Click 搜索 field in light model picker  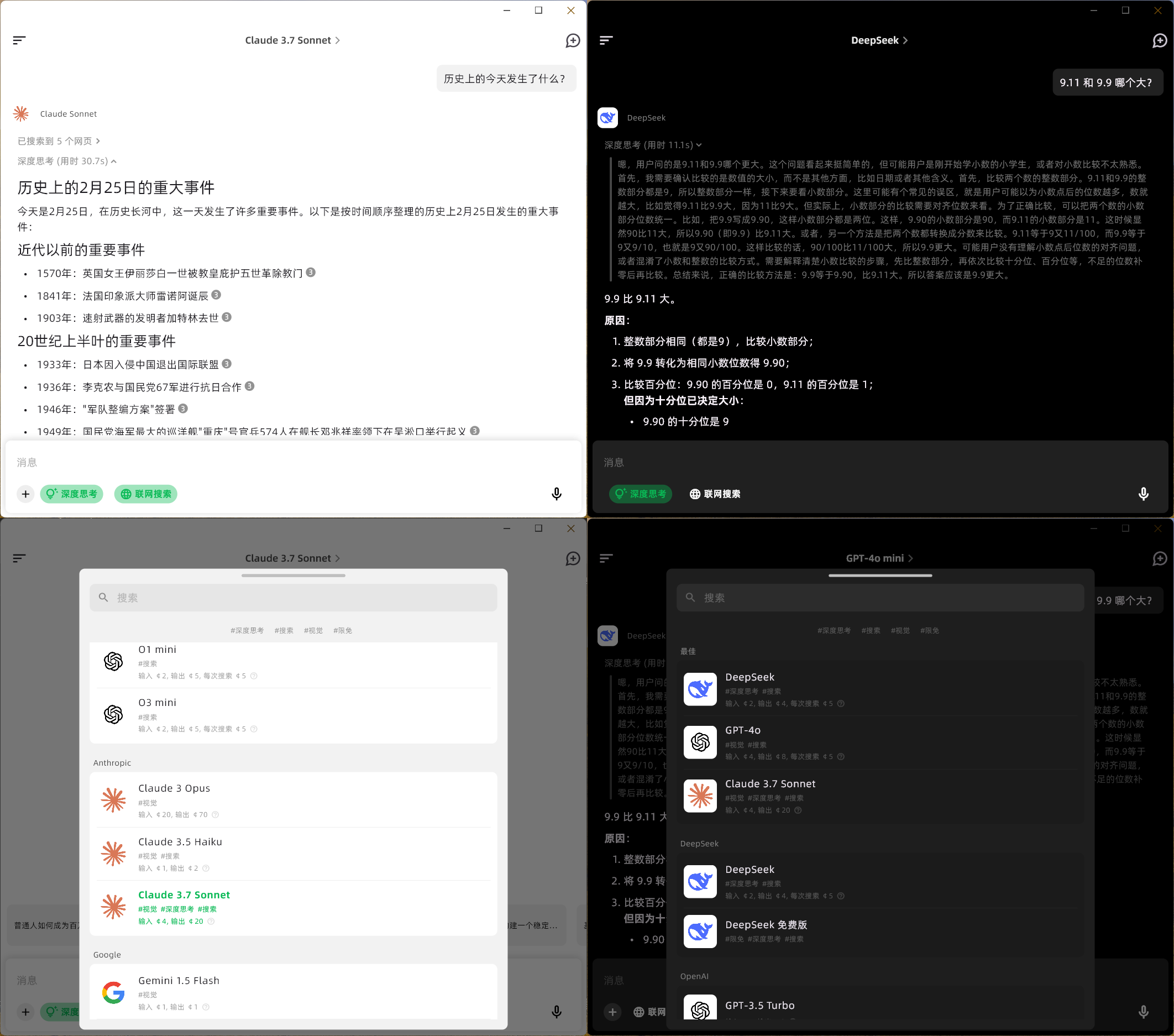point(293,598)
